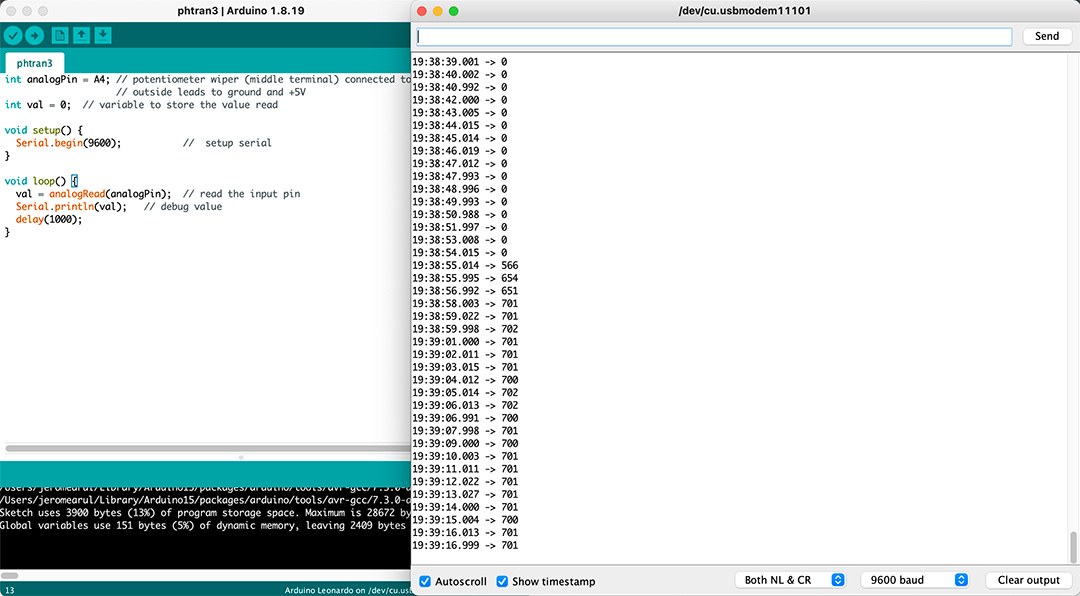The image size is (1080, 596).
Task: Click the serial message input field
Action: coord(714,37)
